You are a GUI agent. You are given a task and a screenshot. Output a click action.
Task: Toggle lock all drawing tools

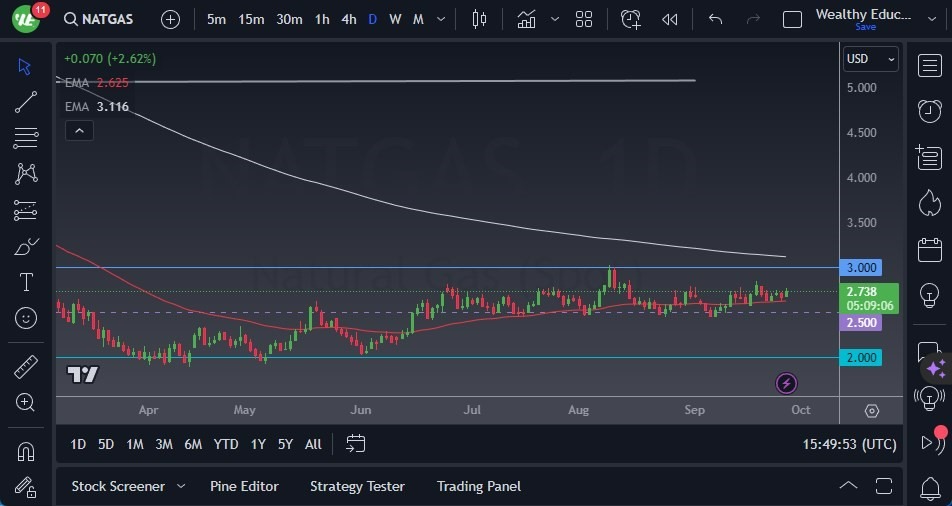[27, 488]
